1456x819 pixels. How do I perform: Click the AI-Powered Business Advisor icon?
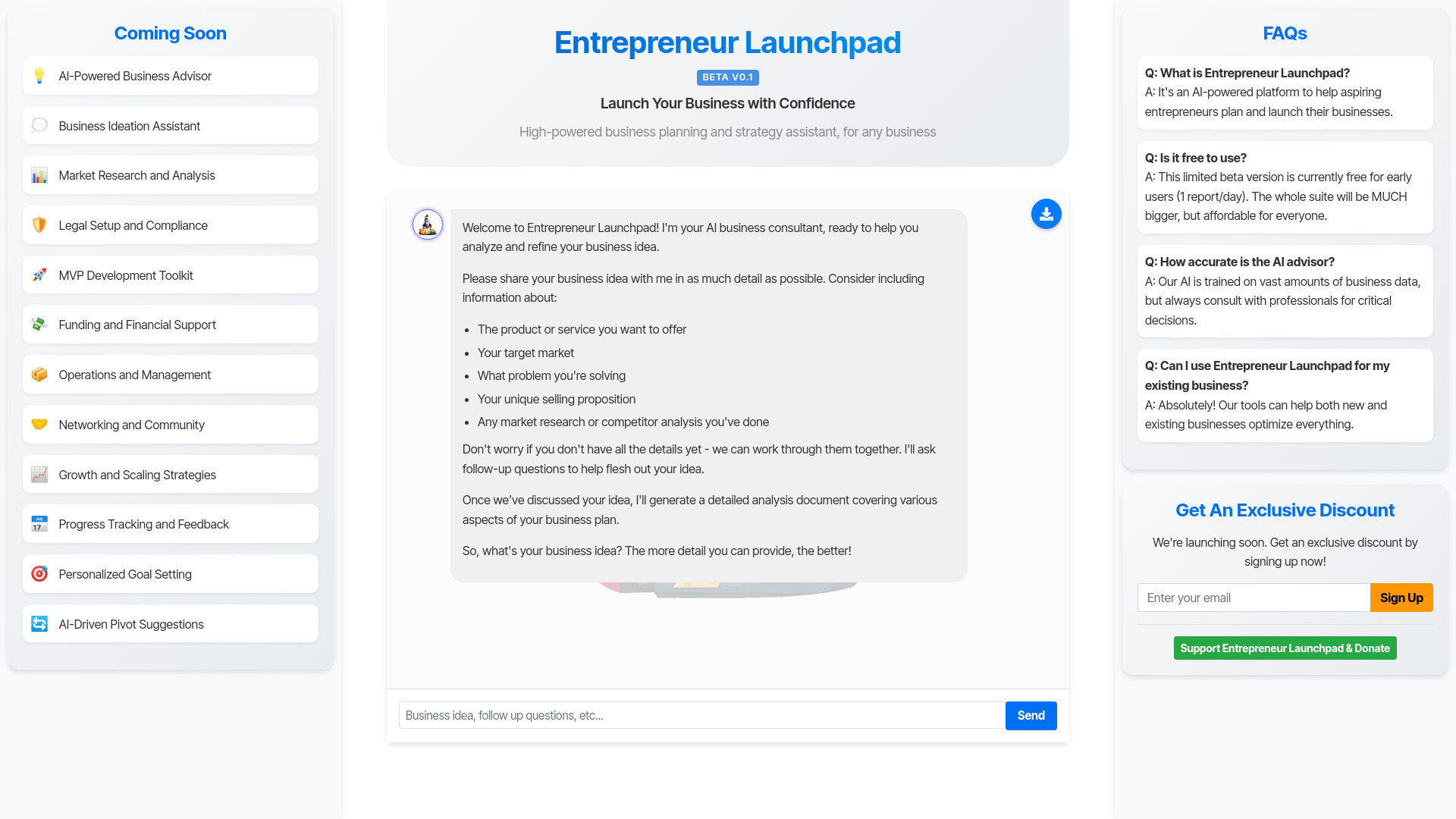[x=40, y=75]
